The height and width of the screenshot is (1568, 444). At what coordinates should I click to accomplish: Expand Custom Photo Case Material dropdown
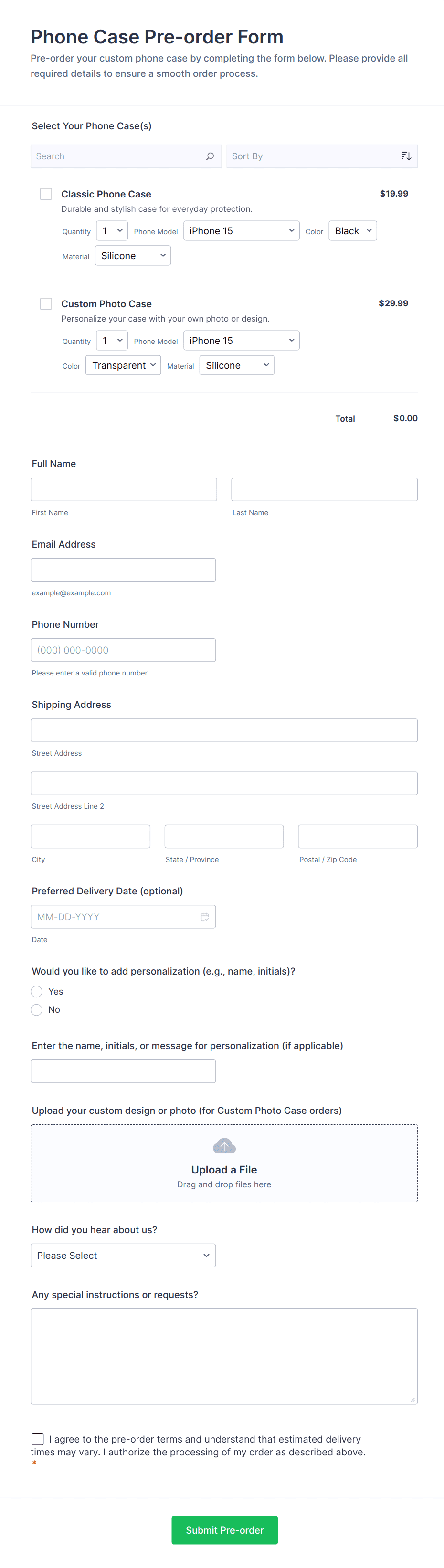click(236, 365)
